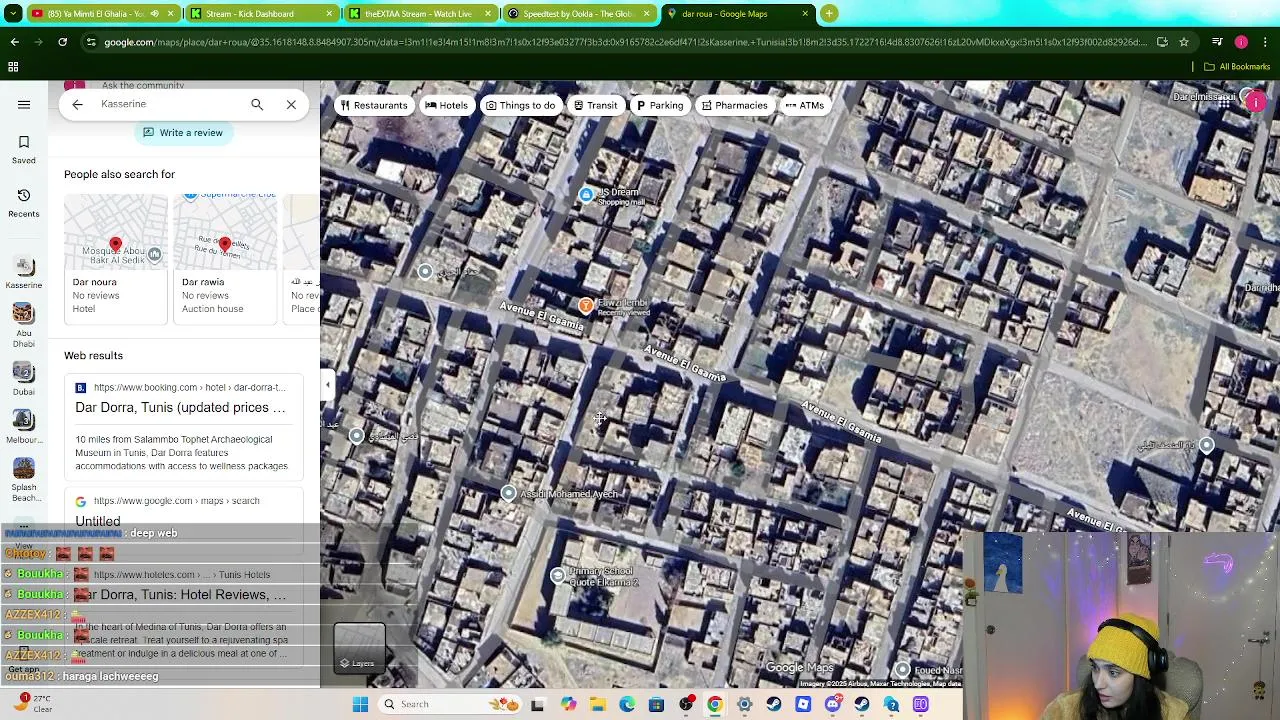1280x720 pixels.
Task: Open a new browser tab
Action: [830, 14]
